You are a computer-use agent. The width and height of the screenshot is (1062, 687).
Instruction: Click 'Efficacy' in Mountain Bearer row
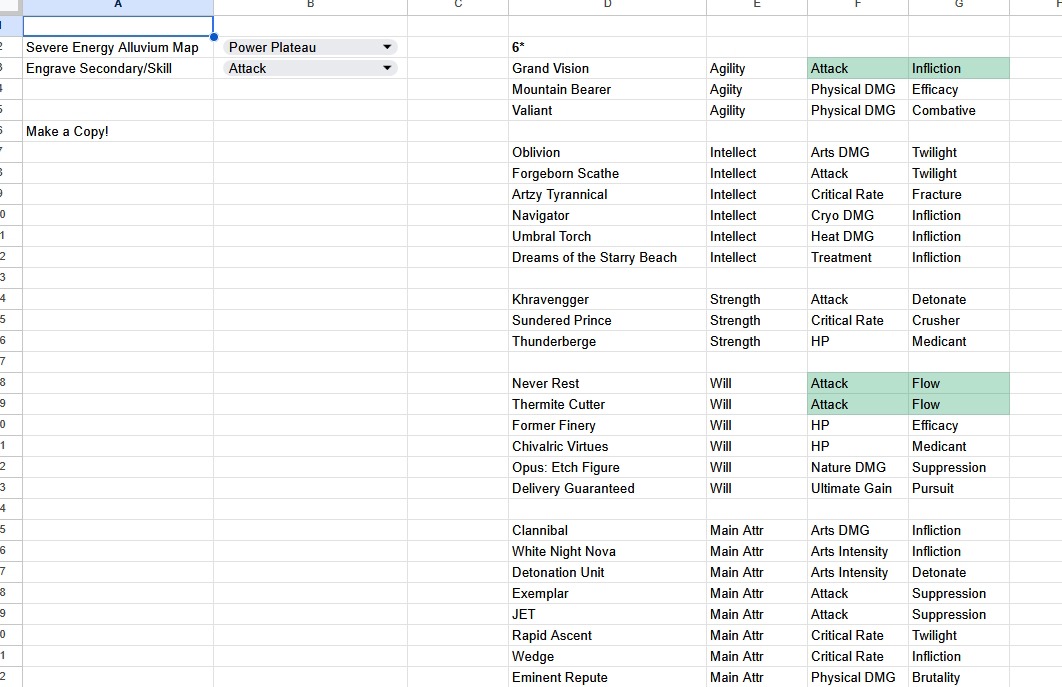tap(959, 89)
